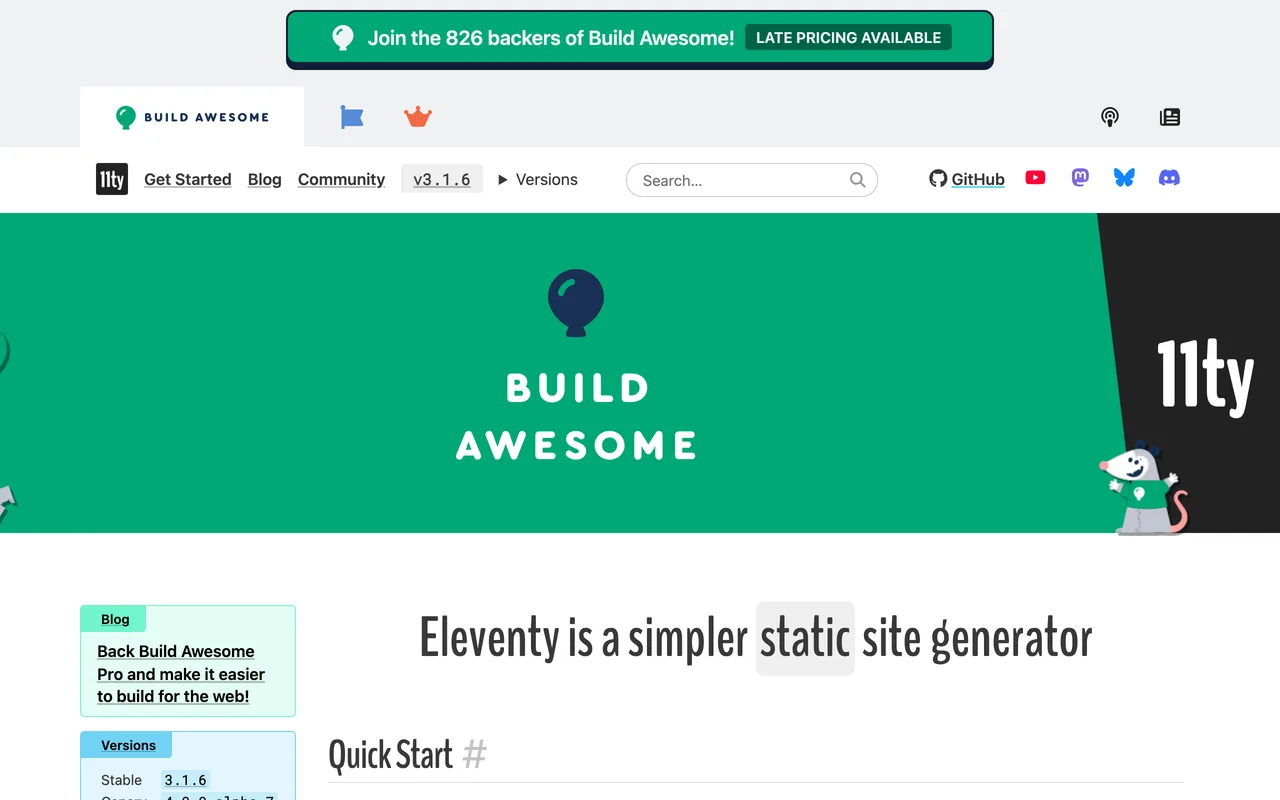The width and height of the screenshot is (1280, 800).
Task: Click the Blog label in the sidebar card
Action: (115, 619)
